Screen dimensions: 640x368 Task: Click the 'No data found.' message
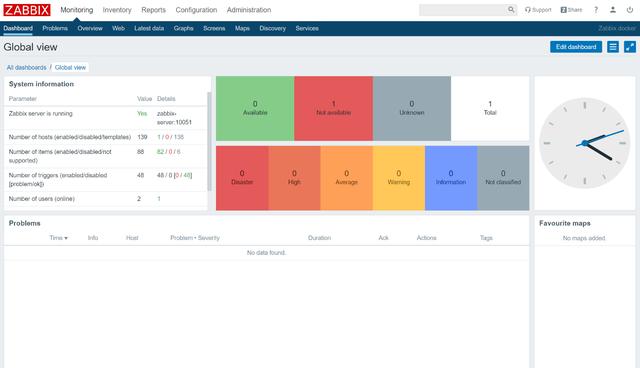click(x=266, y=253)
